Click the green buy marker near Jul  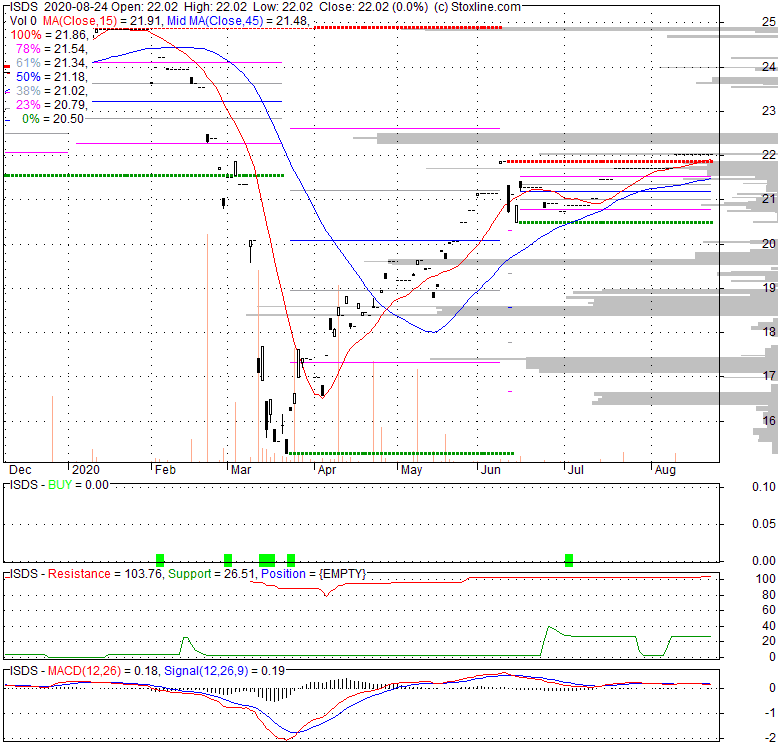click(569, 560)
